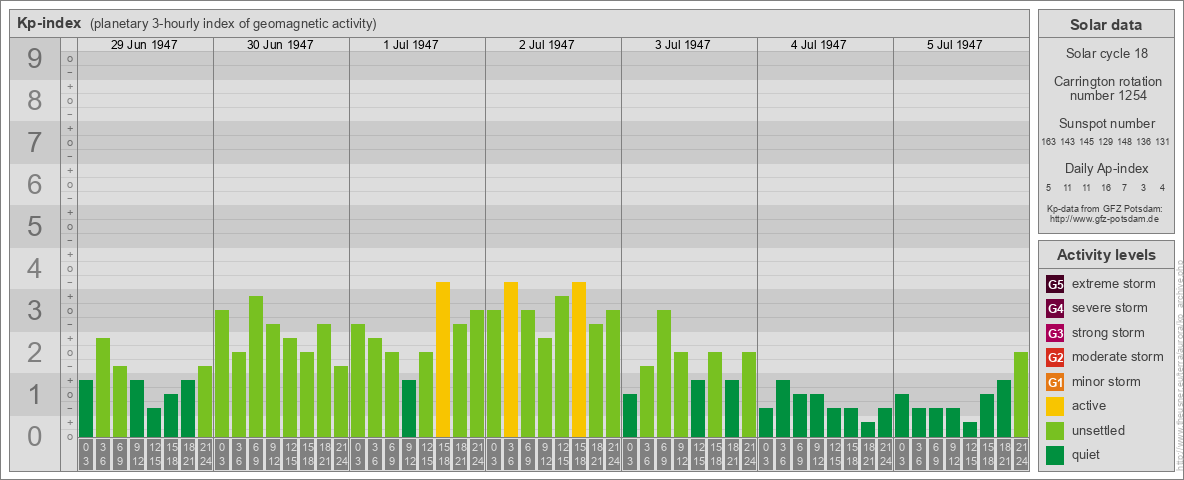Click the large Kp scale number 0
This screenshot has height=480, width=1184.
[34, 436]
